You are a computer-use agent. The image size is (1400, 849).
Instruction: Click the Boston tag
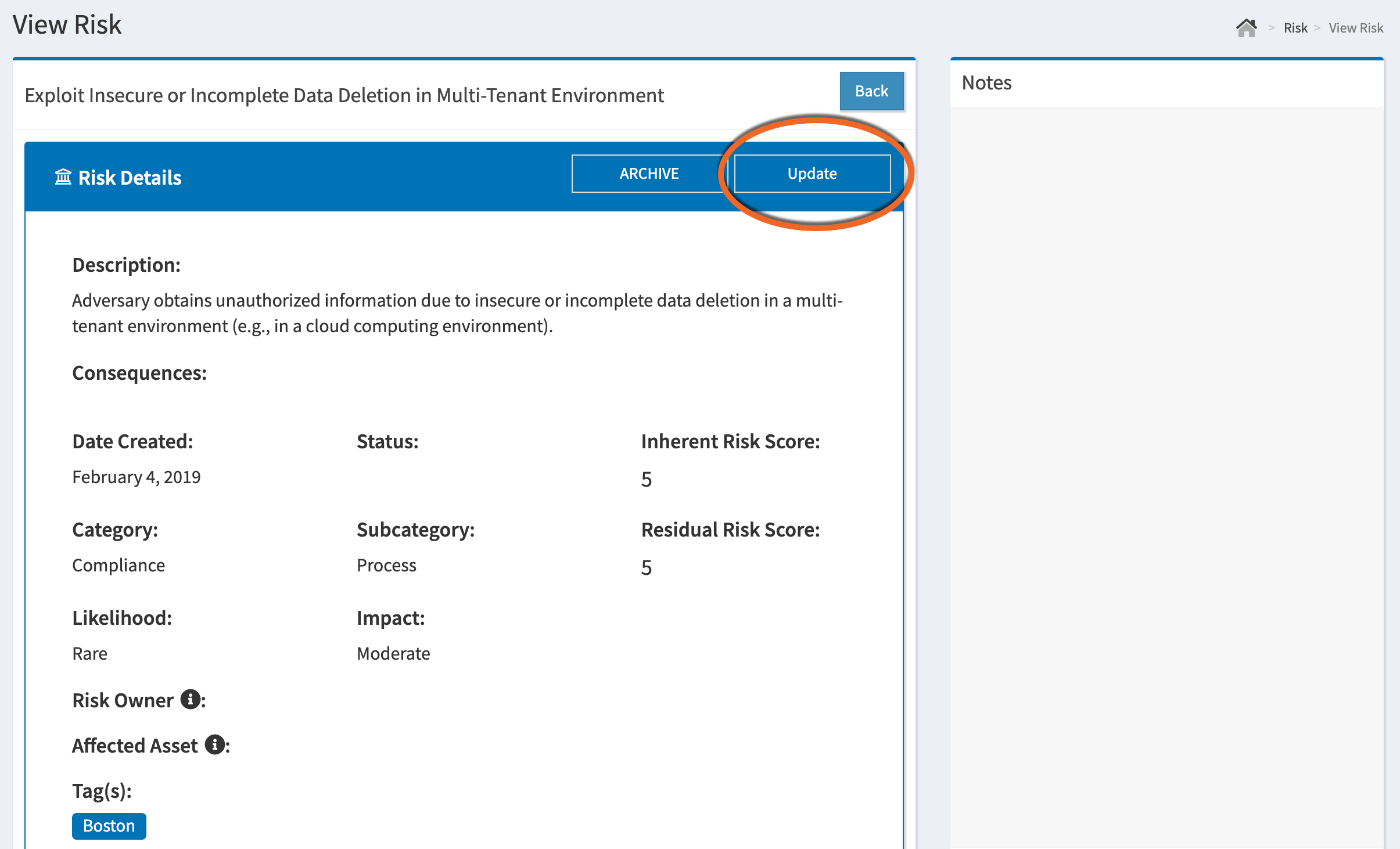[x=109, y=826]
